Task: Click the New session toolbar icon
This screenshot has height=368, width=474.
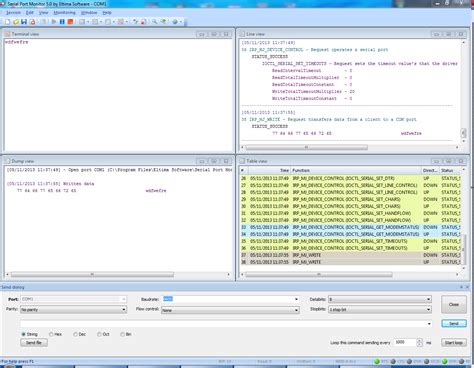Action: point(7,22)
